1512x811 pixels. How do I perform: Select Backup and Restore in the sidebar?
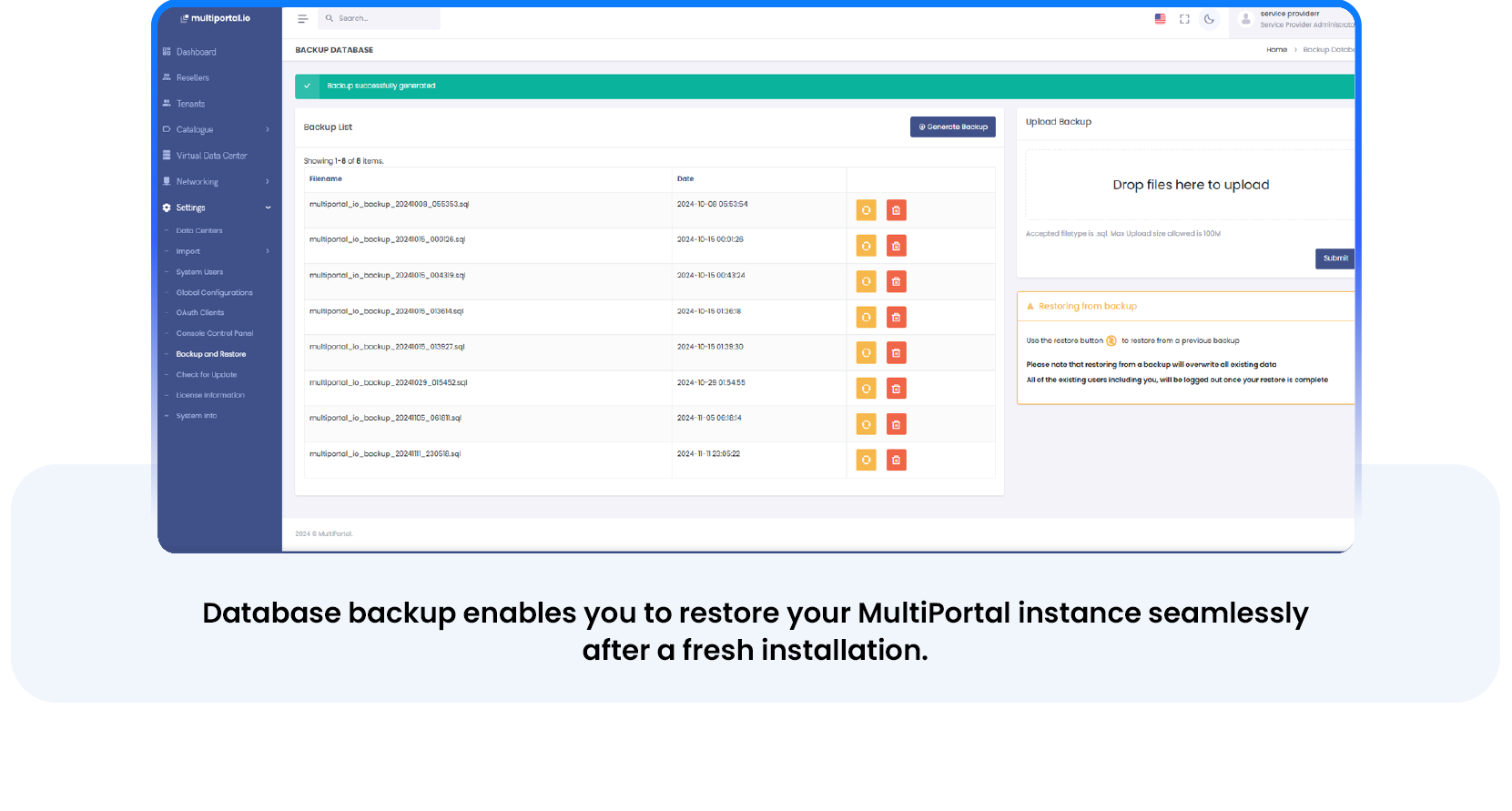click(x=211, y=354)
